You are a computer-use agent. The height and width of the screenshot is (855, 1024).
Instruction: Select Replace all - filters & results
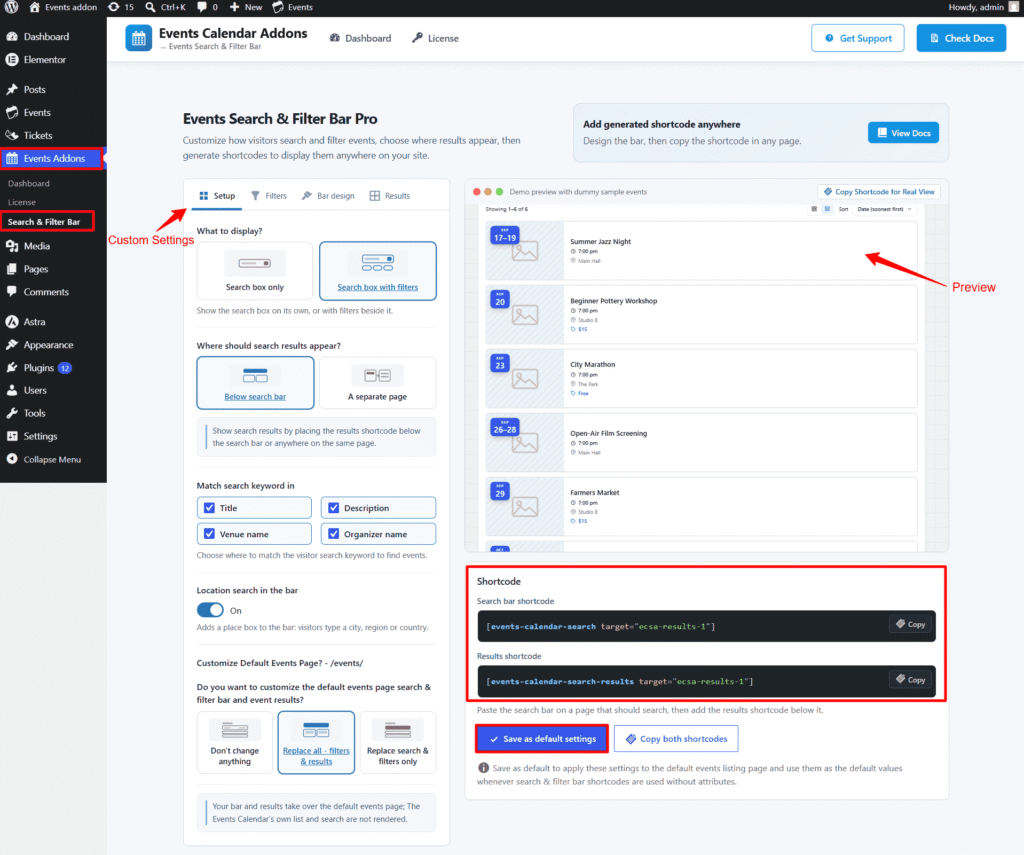[316, 743]
